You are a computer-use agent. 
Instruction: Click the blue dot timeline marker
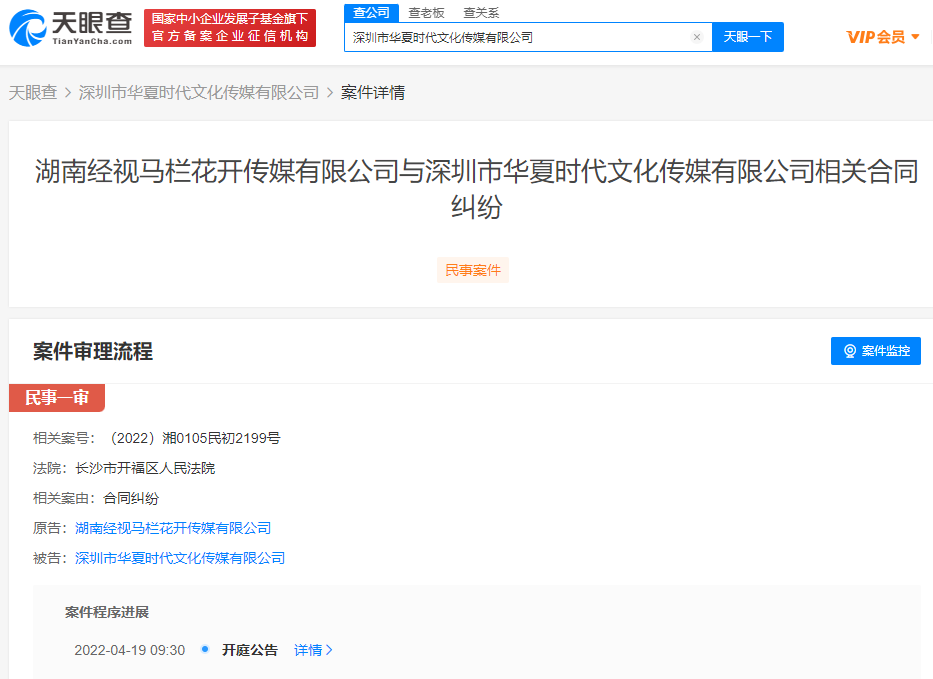pyautogui.click(x=205, y=649)
